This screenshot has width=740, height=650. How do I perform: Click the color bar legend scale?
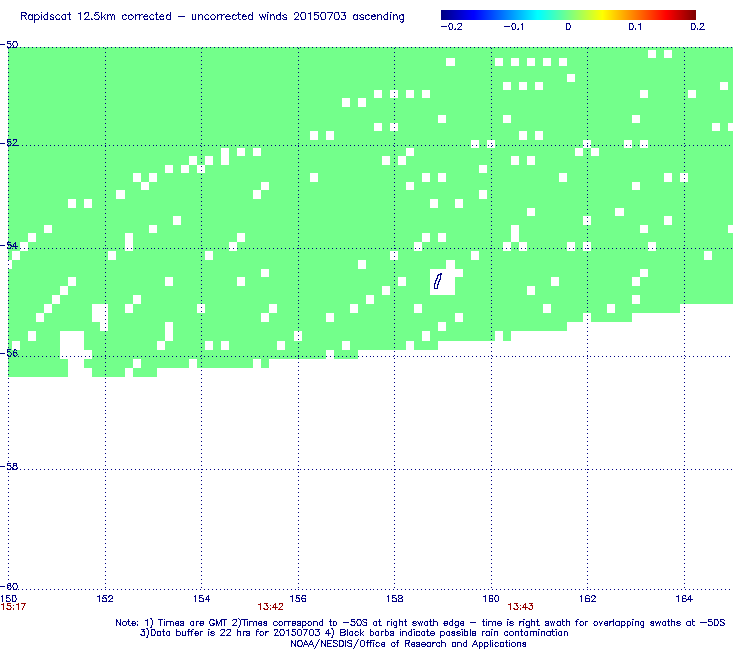[x=568, y=15]
